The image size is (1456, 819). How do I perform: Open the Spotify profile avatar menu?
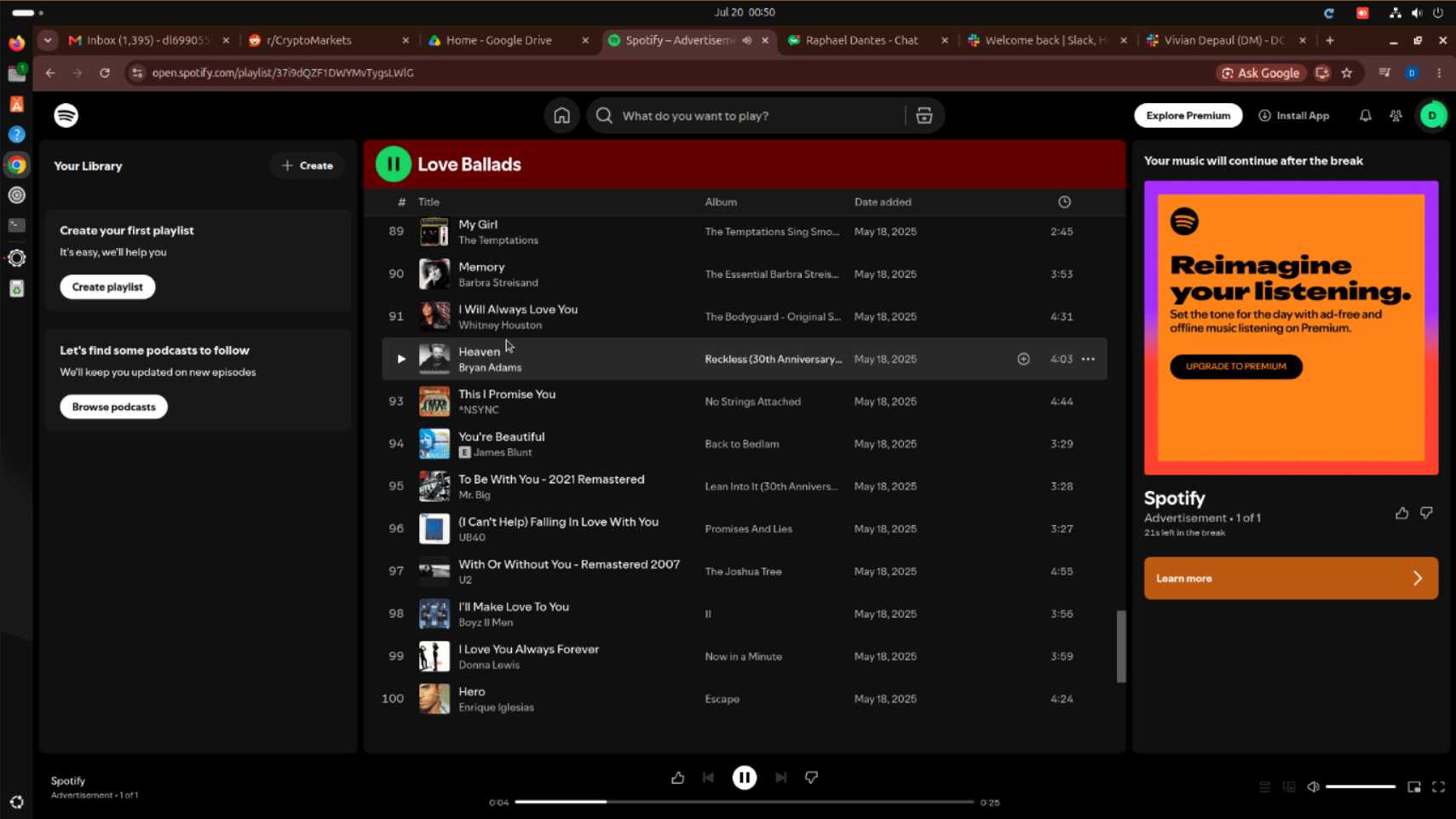[1432, 116]
